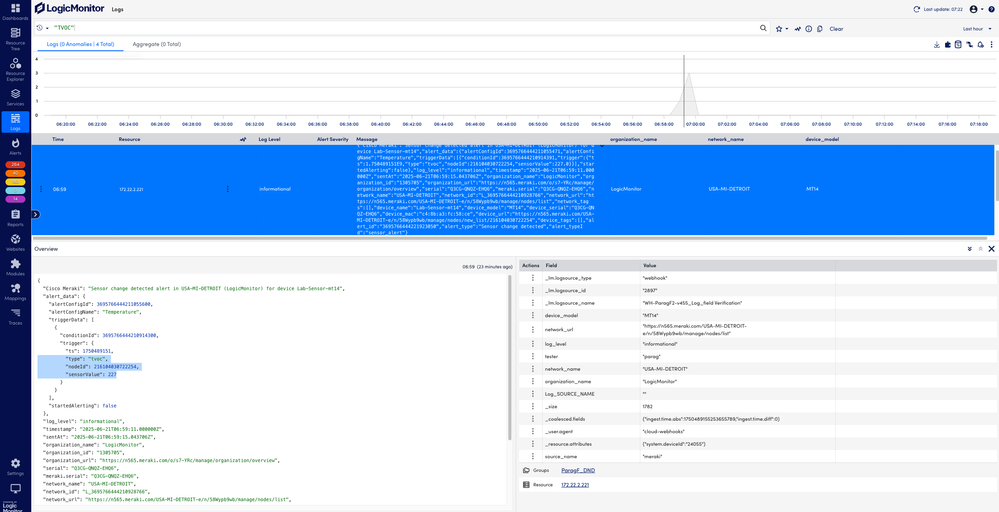Open Traces in the sidebar
This screenshot has width=999, height=512.
[15, 316]
